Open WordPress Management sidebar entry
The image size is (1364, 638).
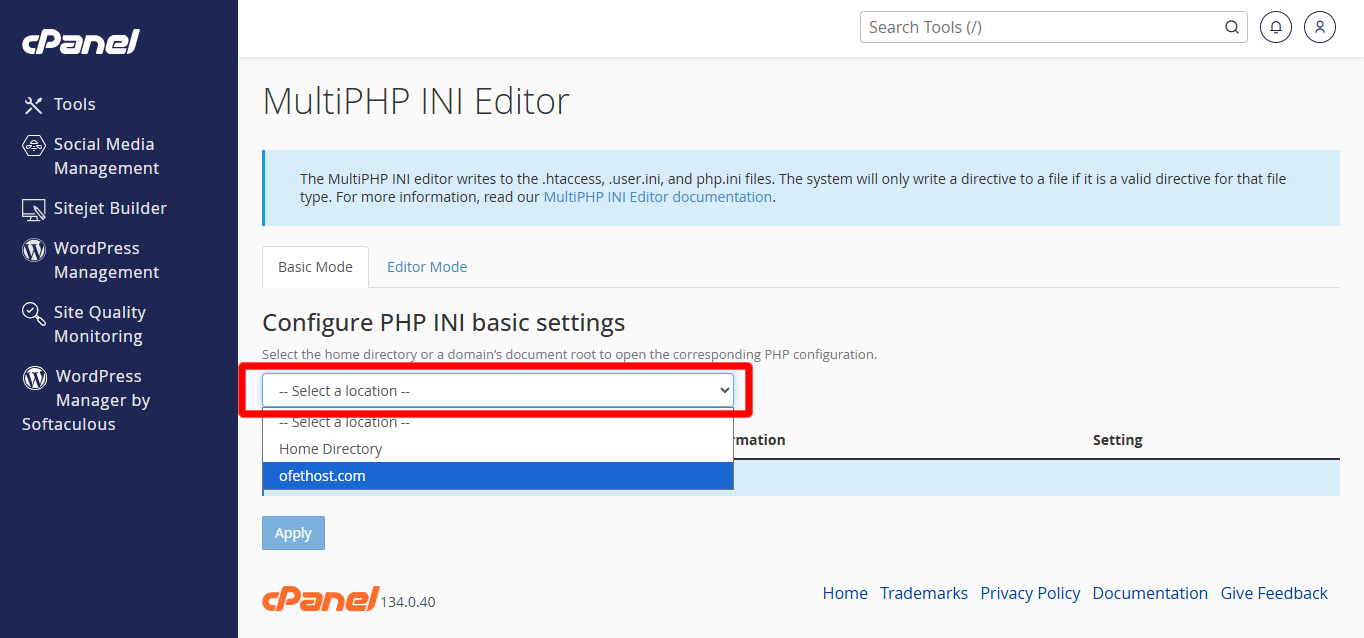point(106,260)
